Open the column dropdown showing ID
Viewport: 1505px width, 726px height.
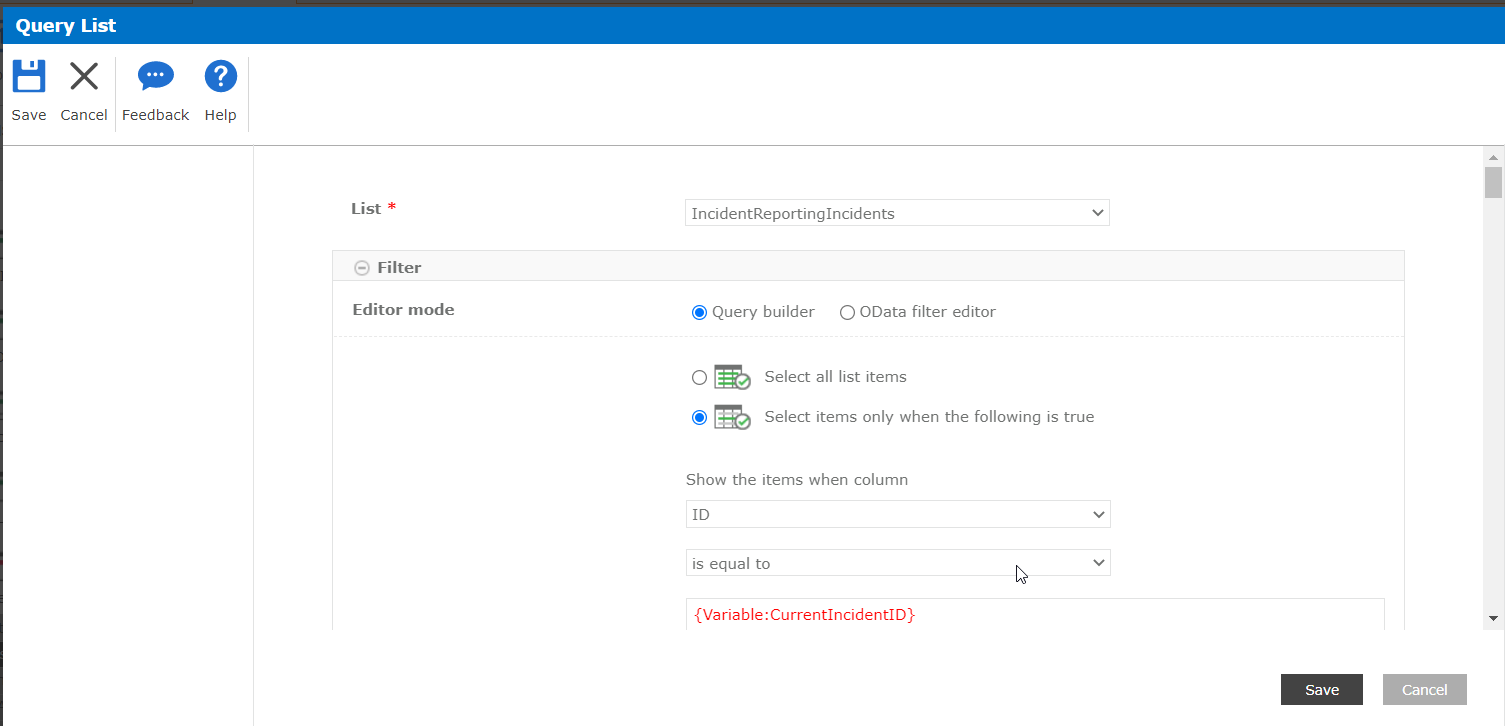pos(898,514)
